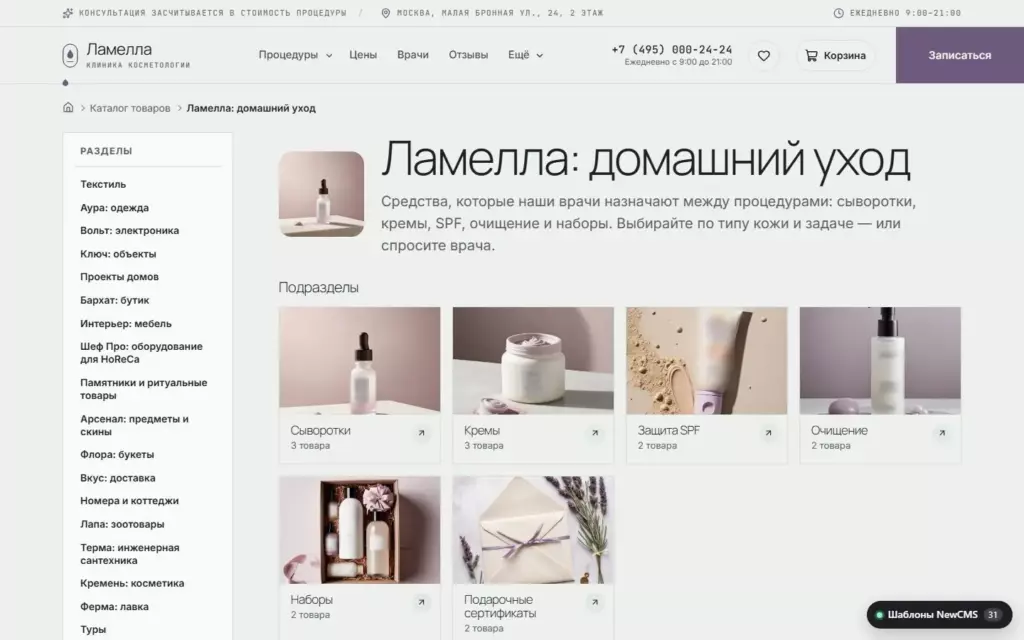
Task: Select Ферма: лавка section
Action: [x=114, y=607]
